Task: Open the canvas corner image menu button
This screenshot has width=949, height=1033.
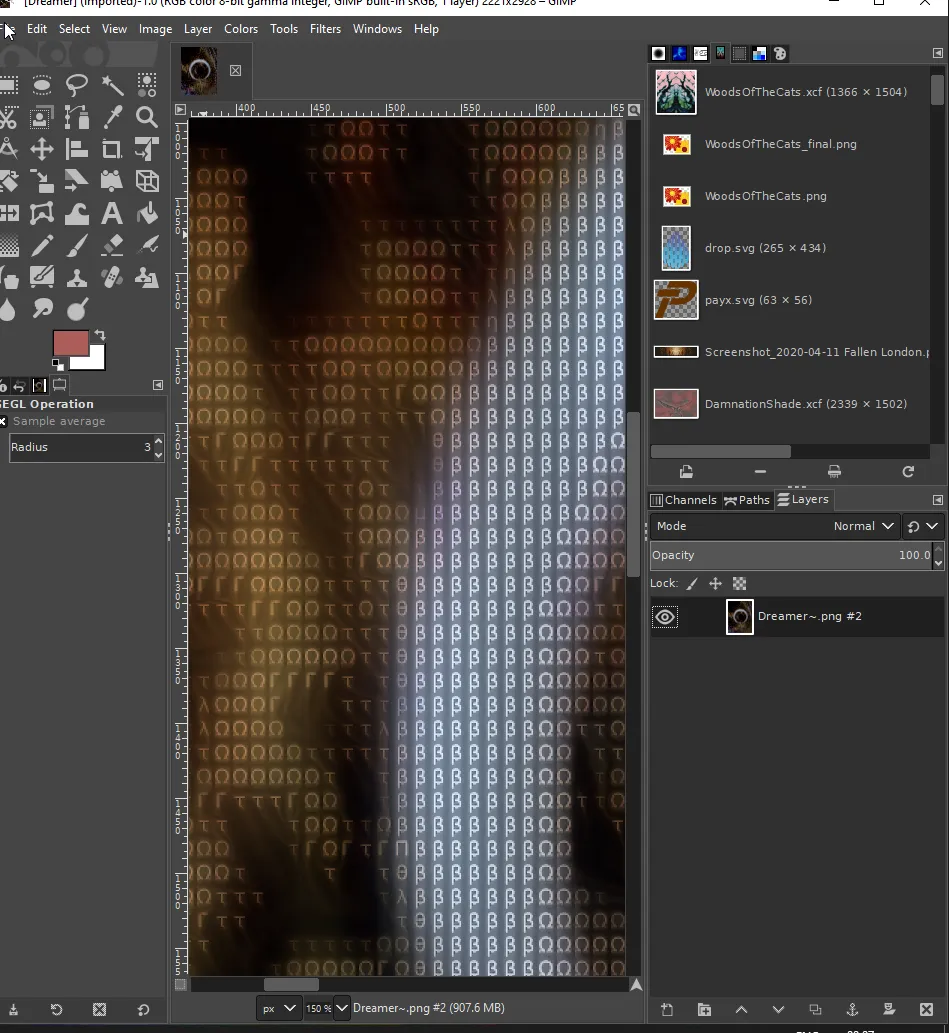Action: (181, 109)
